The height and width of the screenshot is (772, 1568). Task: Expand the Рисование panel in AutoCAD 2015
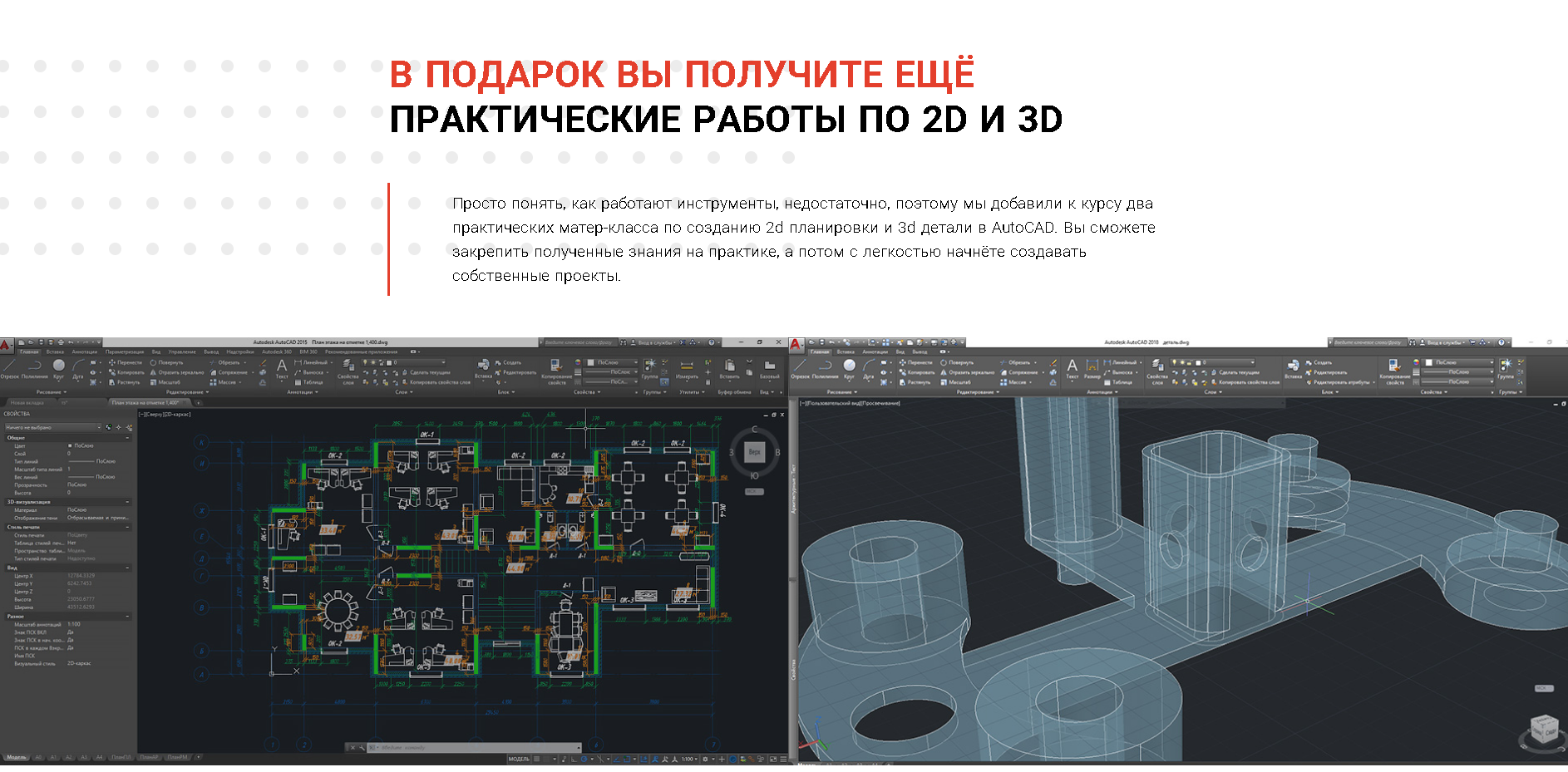51,392
